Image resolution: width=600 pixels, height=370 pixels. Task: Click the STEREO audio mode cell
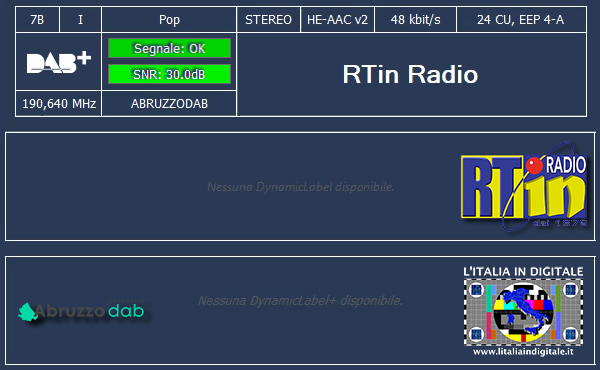tap(269, 20)
